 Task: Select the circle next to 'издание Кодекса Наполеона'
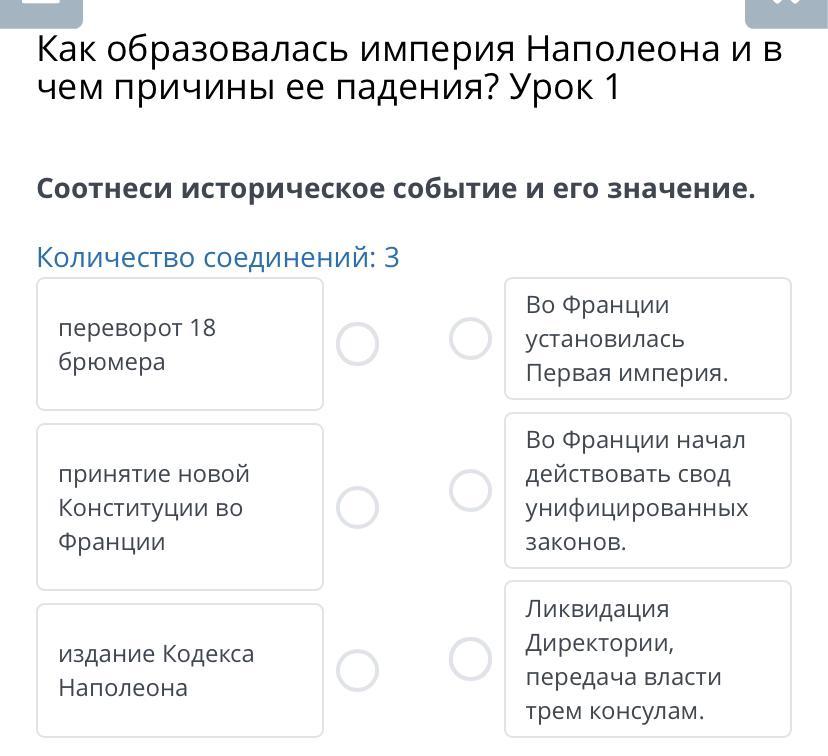(357, 670)
